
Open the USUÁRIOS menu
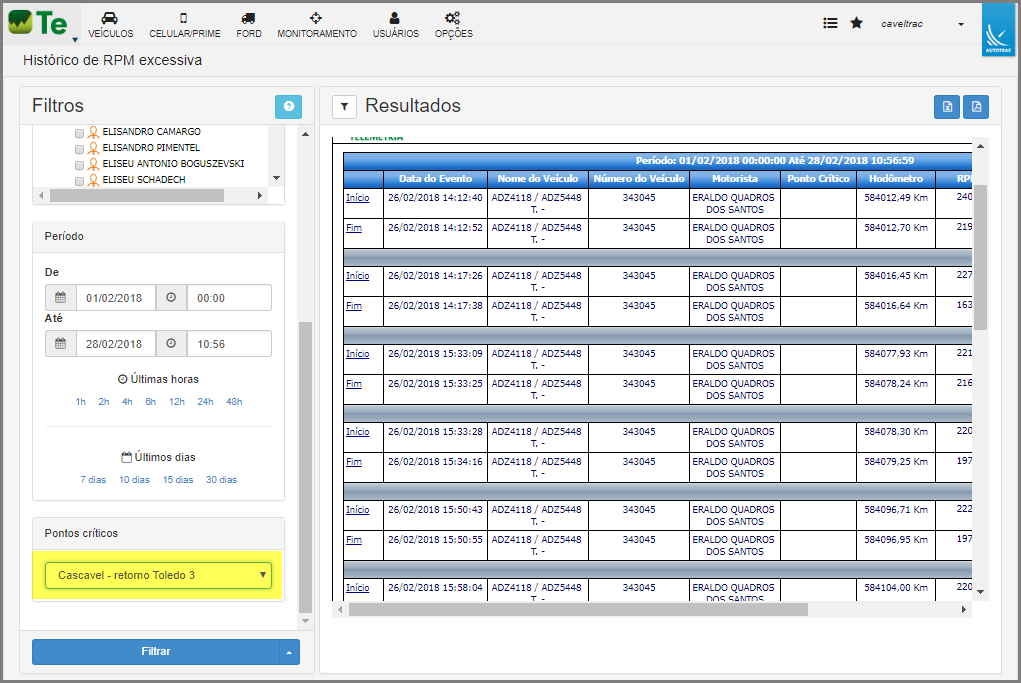coord(396,25)
